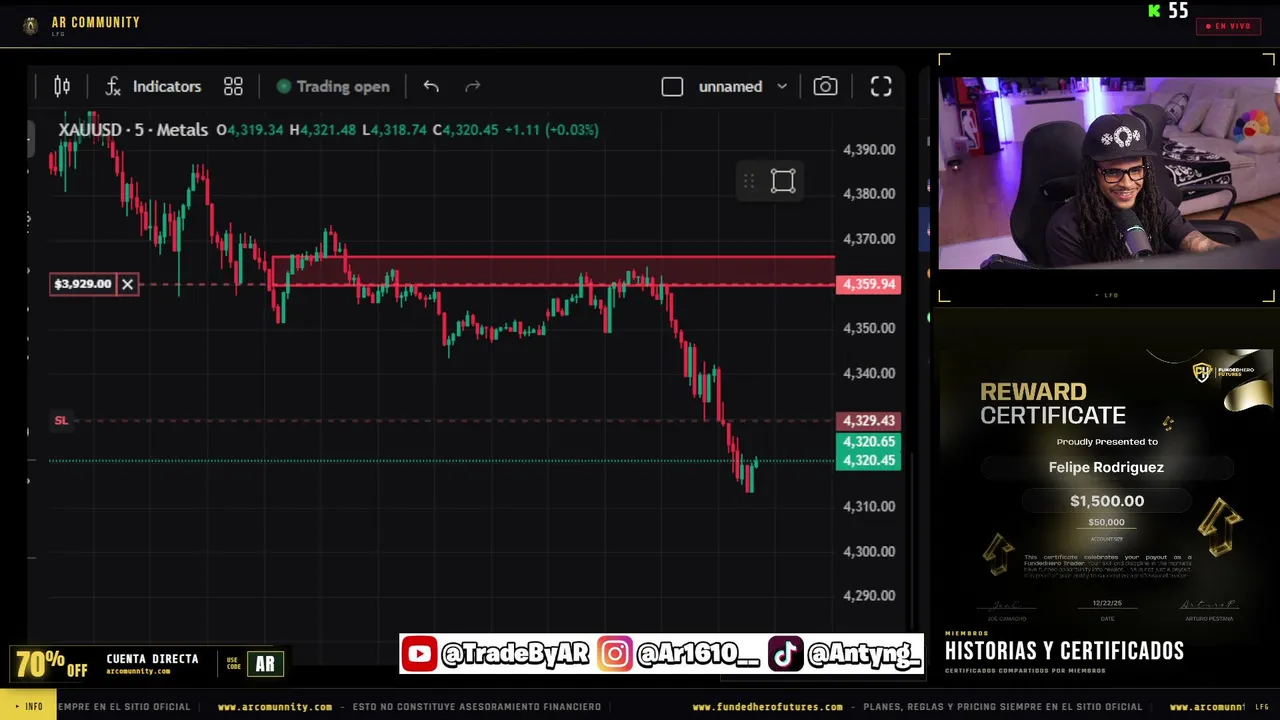1280x720 pixels.
Task: Click the AR use code badge
Action: pyautogui.click(x=265, y=664)
